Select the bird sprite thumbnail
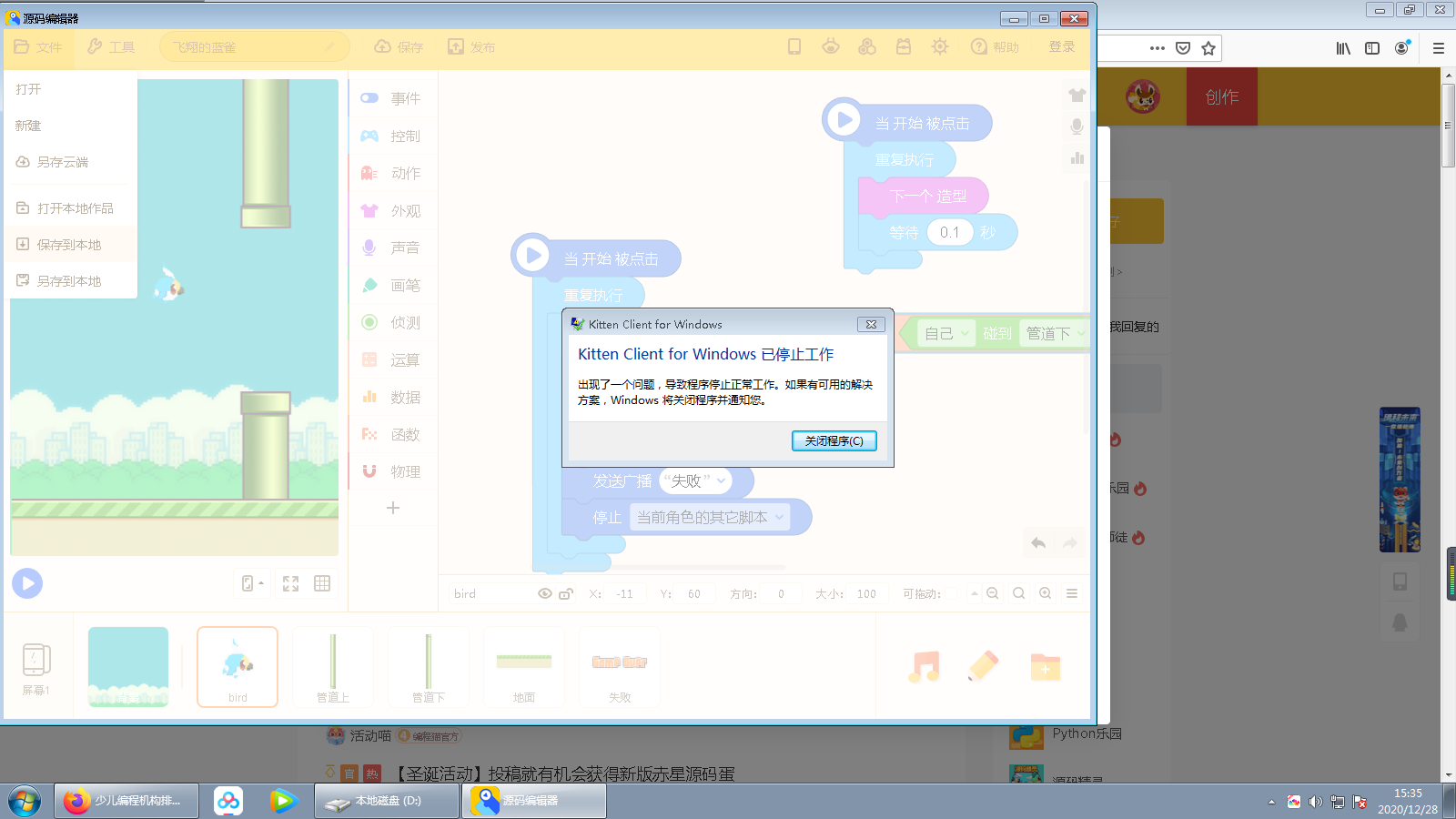The height and width of the screenshot is (819, 1456). (238, 667)
